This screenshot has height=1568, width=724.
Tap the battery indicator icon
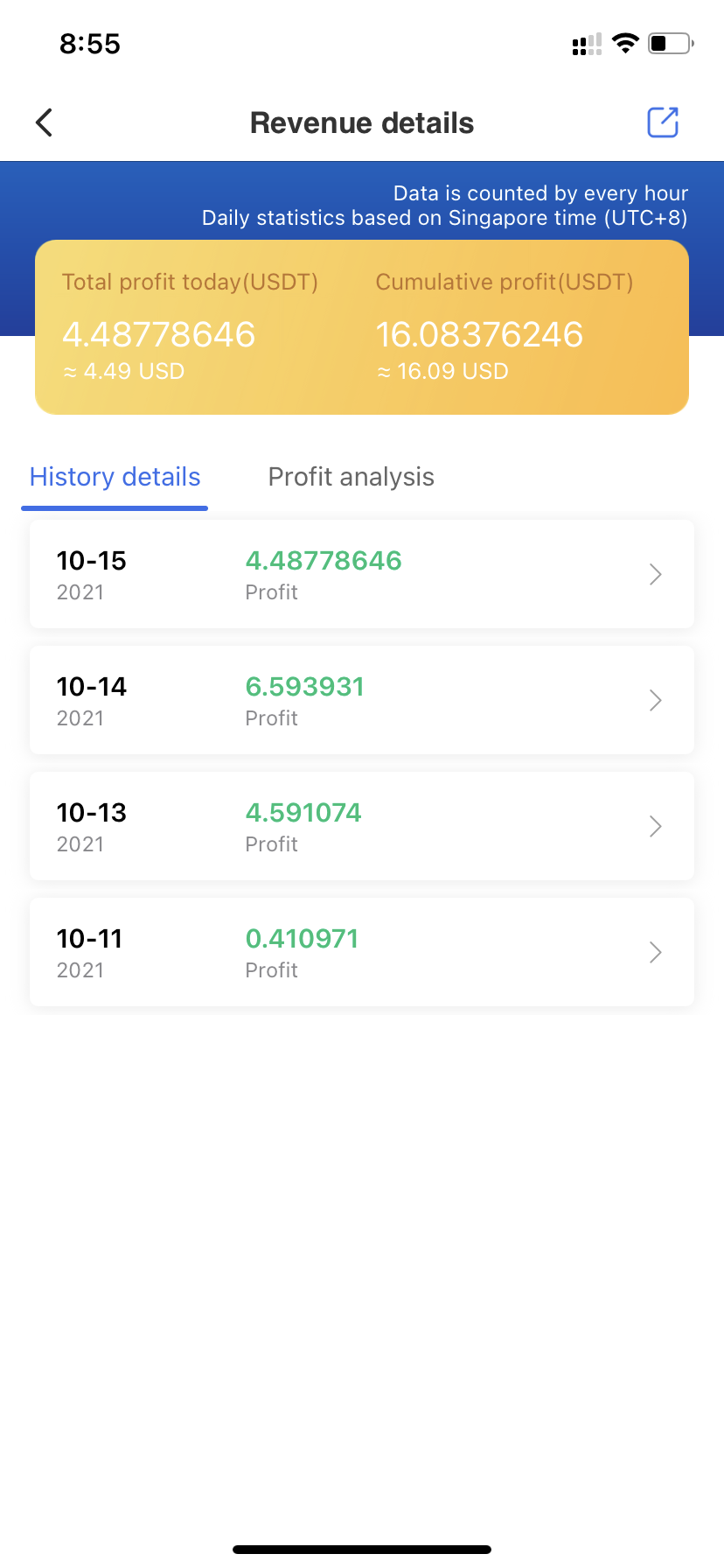coord(672,43)
